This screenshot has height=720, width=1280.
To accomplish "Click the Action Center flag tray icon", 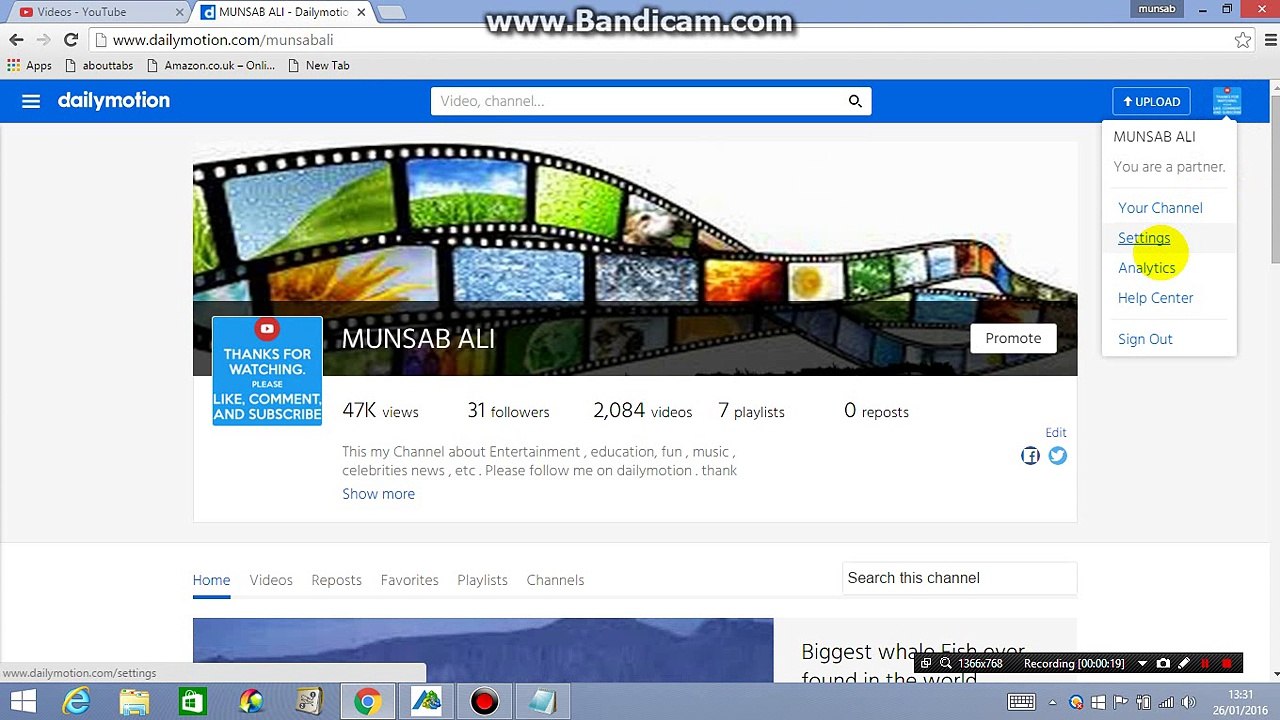I will pyautogui.click(x=1120, y=702).
